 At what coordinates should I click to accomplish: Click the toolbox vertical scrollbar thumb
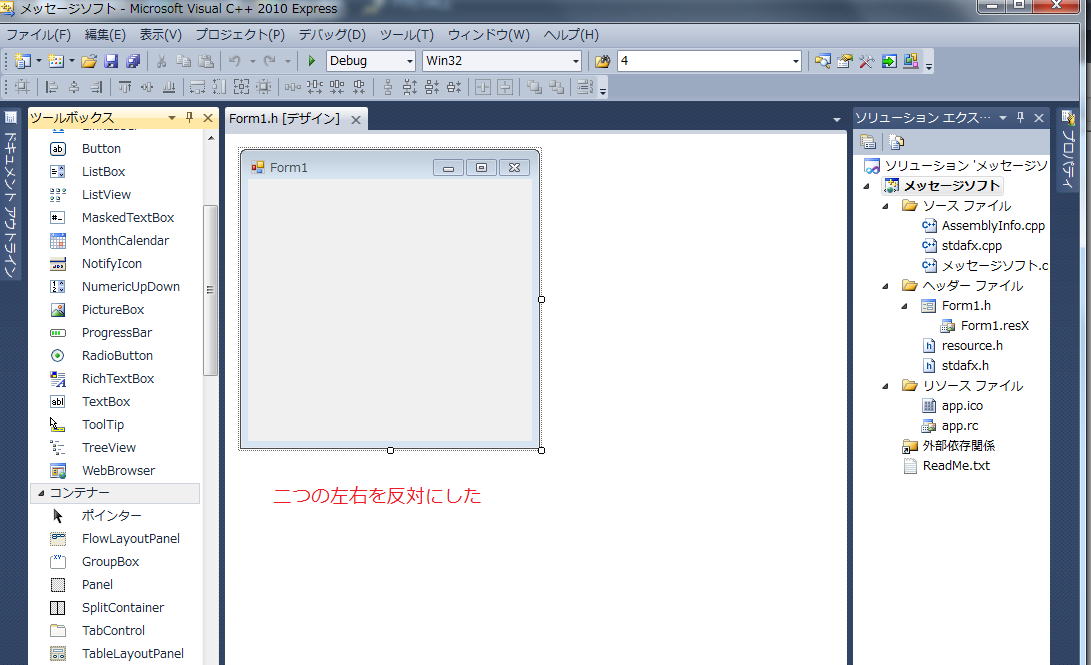210,290
